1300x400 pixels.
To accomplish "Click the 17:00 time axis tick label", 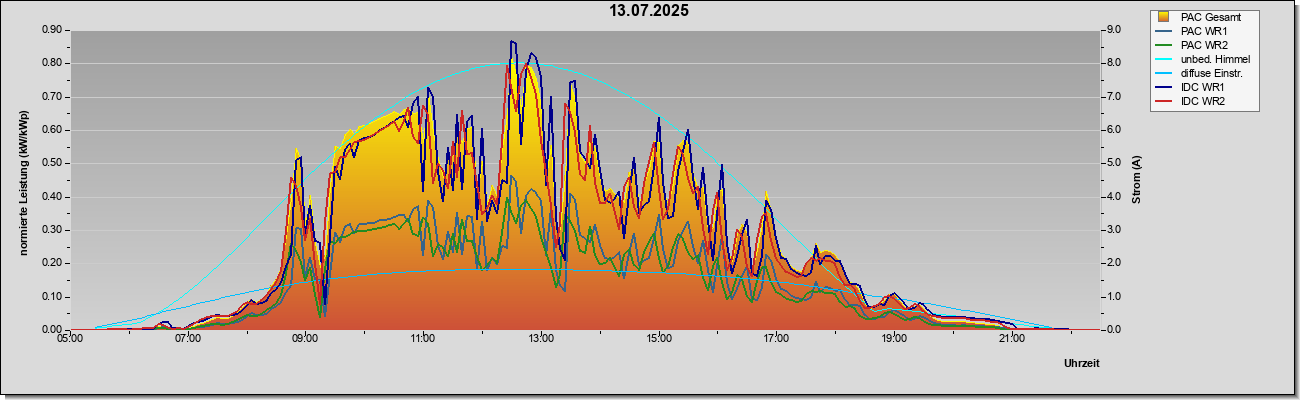I will tap(776, 339).
